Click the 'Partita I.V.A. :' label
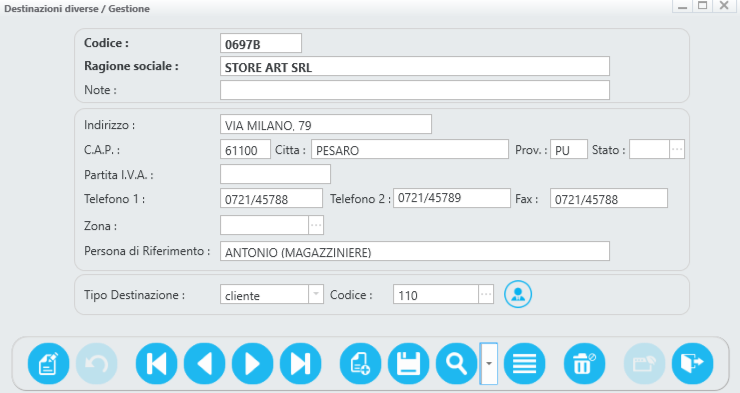The width and height of the screenshot is (740, 393). pos(119,175)
